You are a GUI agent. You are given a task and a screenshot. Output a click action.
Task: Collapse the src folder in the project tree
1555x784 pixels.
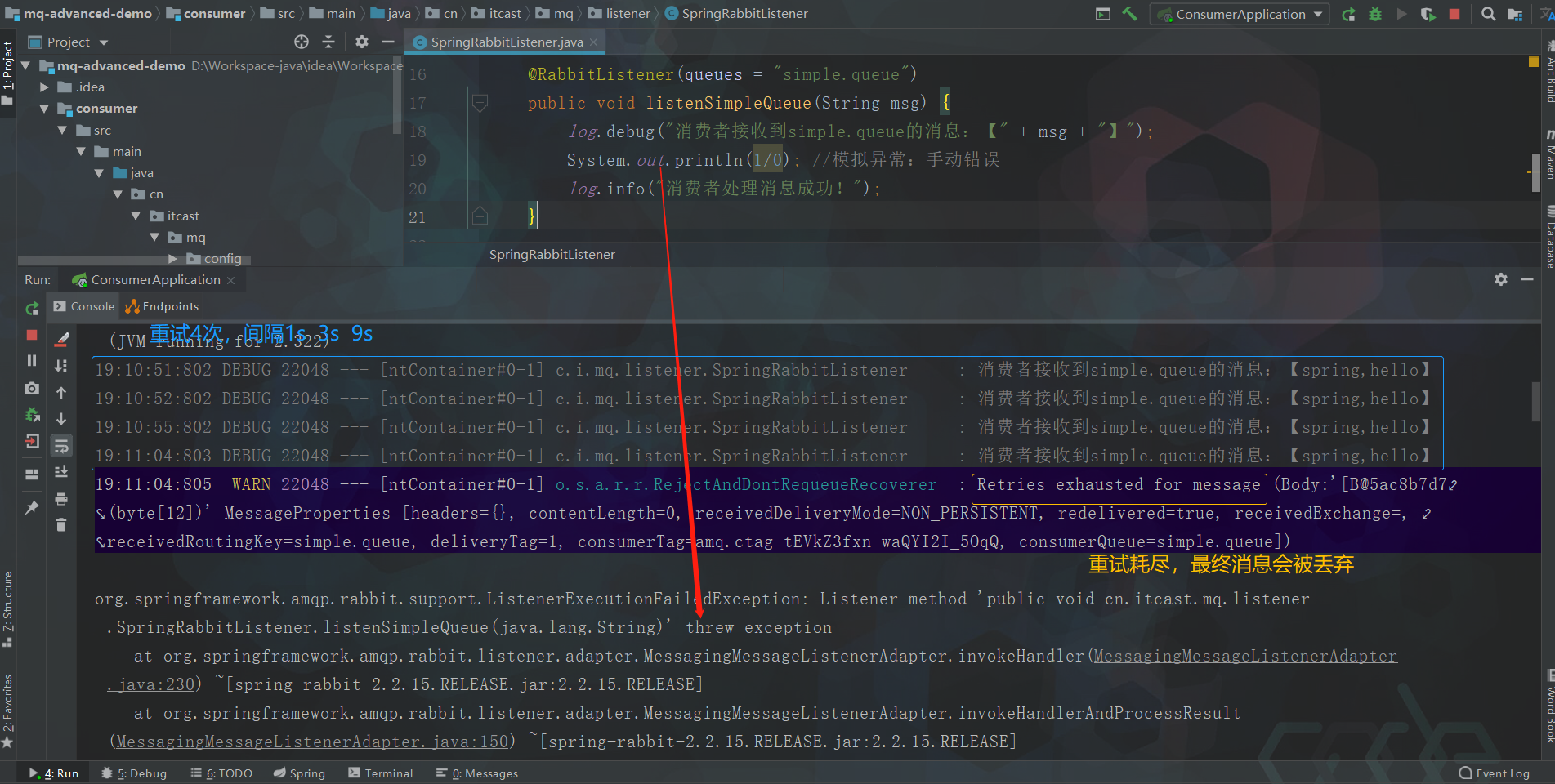pyautogui.click(x=62, y=130)
